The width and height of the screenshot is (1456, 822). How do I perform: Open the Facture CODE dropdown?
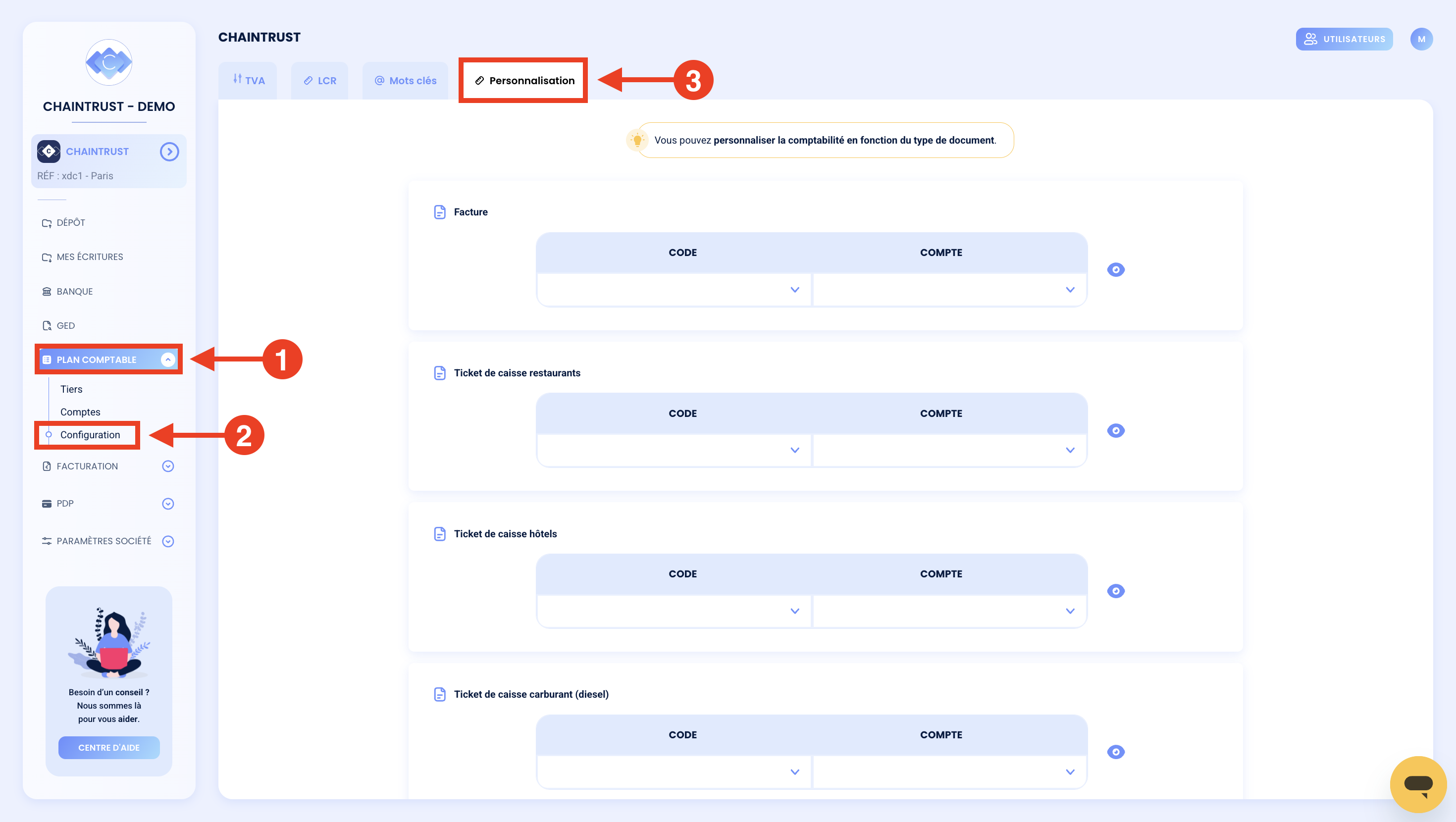(674, 290)
